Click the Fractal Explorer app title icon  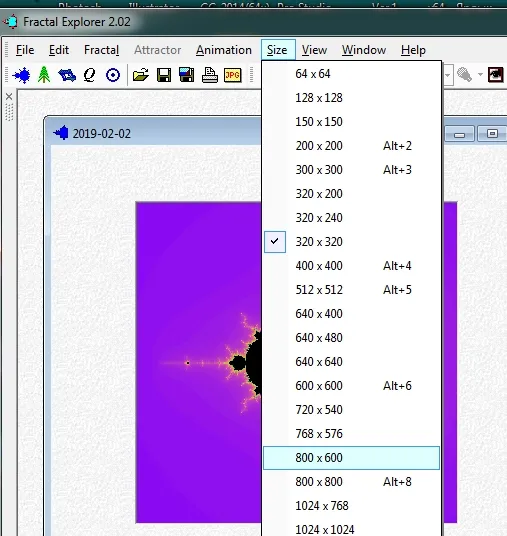coord(10,22)
